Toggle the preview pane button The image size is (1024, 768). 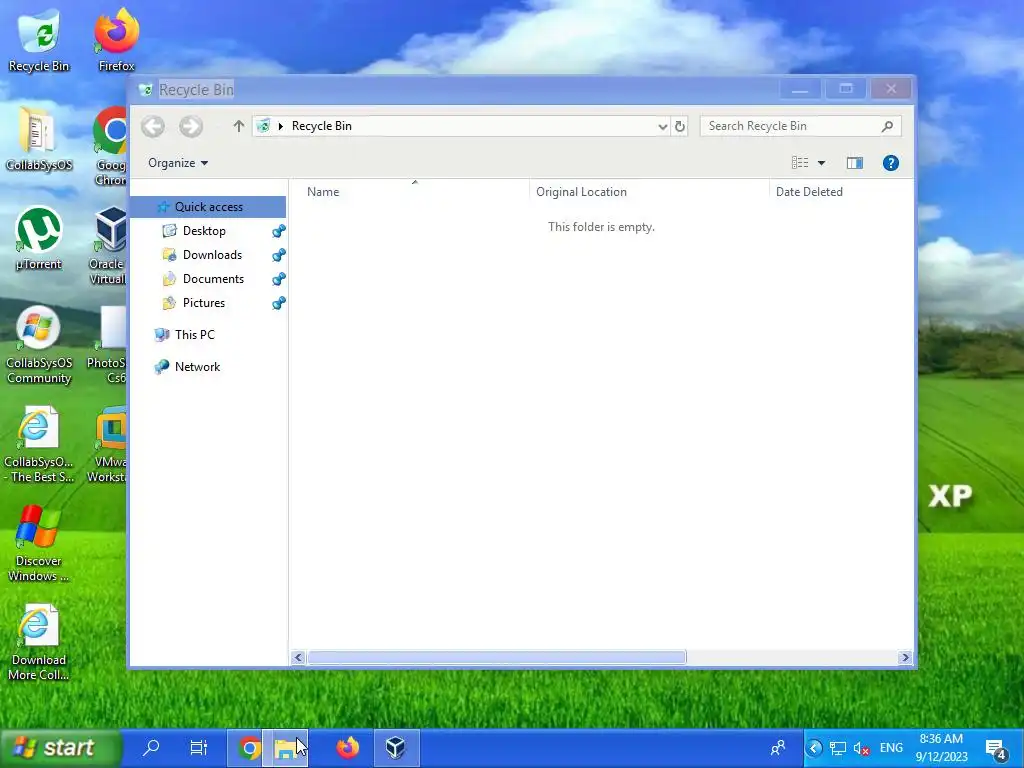click(x=855, y=163)
